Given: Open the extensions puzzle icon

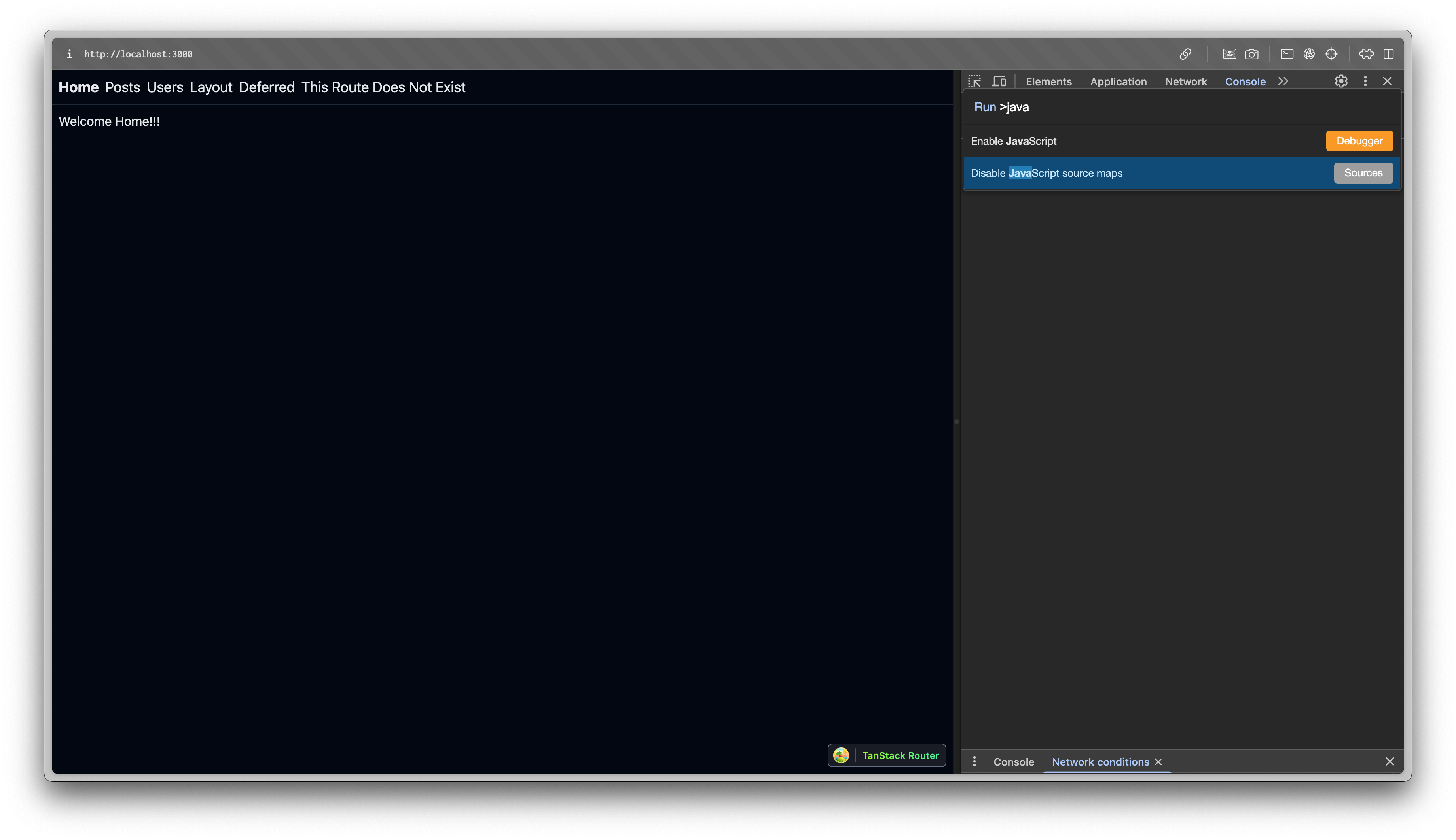Looking at the screenshot, I should pos(1365,54).
